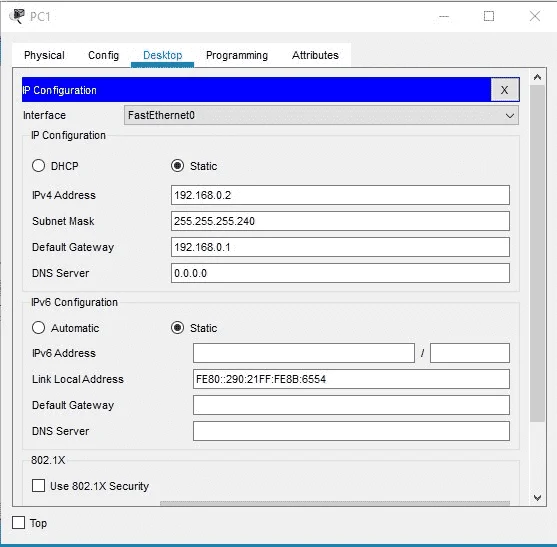Open the Programming tab
The image size is (557, 547).
tap(237, 55)
